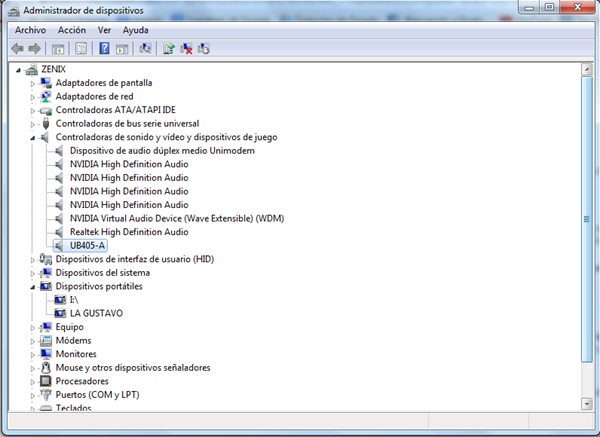Click the scrollbar up arrow
Screen dimensions: 600x437
[587, 69]
